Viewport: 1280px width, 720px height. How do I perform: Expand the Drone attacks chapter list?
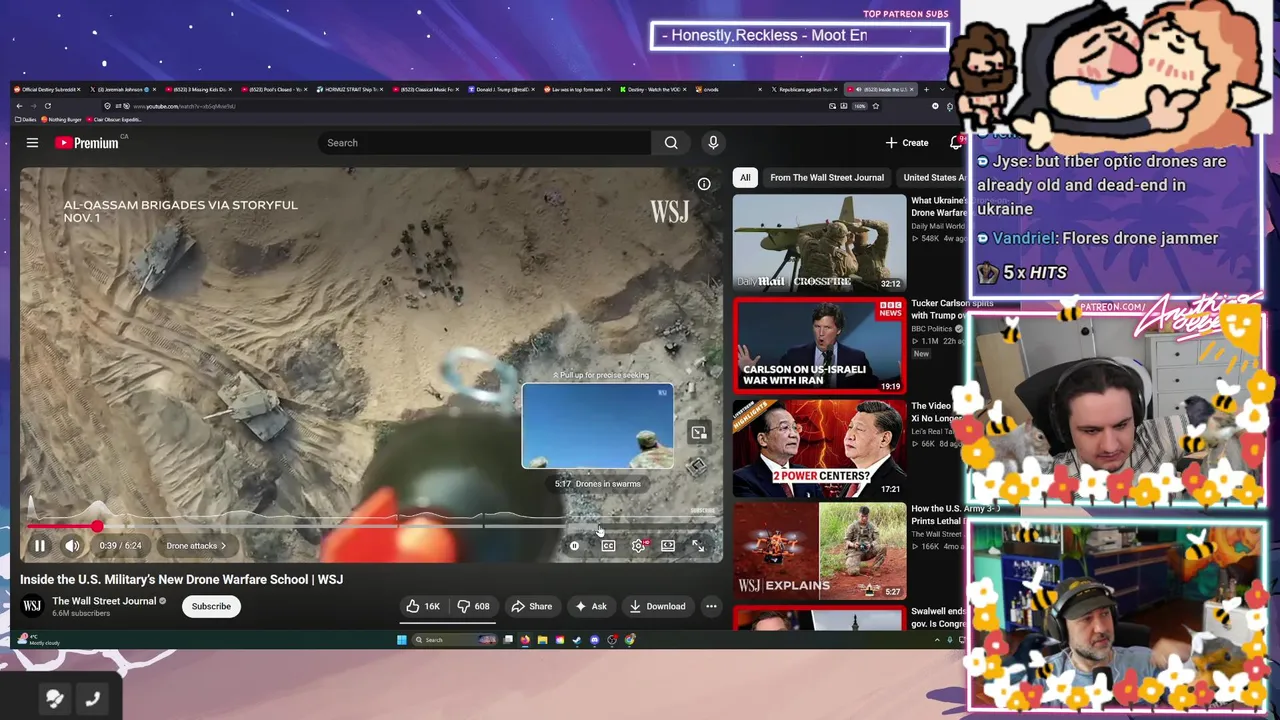coord(196,546)
